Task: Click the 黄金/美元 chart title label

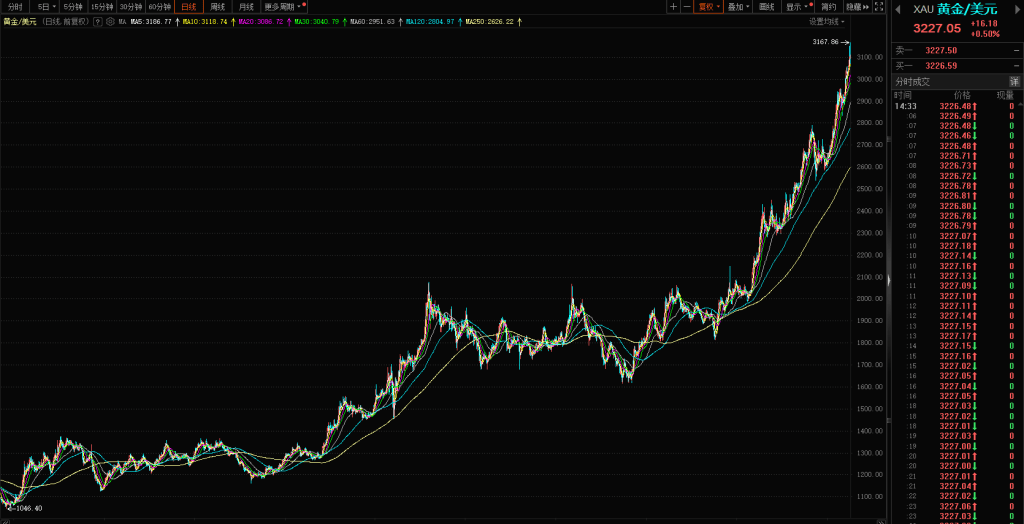Action: click(19, 22)
